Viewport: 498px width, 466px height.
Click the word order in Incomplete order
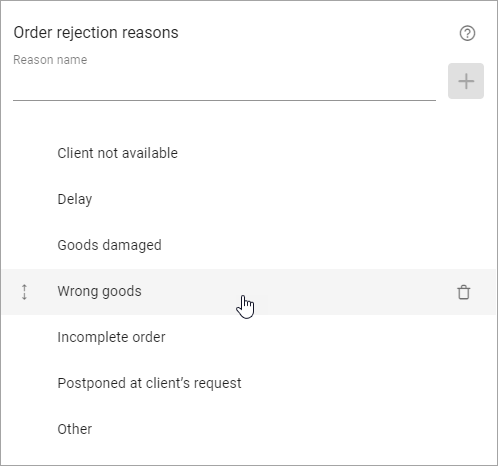coord(149,337)
